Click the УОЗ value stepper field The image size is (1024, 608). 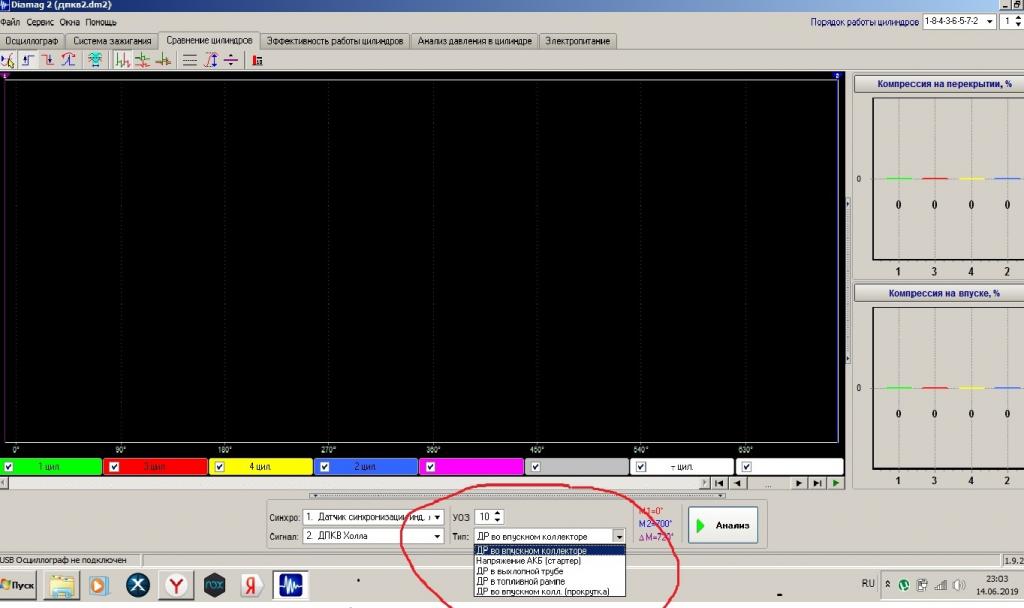(x=489, y=517)
